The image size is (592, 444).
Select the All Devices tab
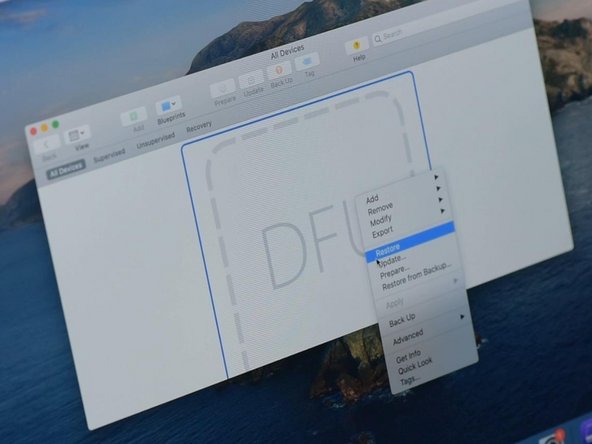(x=66, y=169)
